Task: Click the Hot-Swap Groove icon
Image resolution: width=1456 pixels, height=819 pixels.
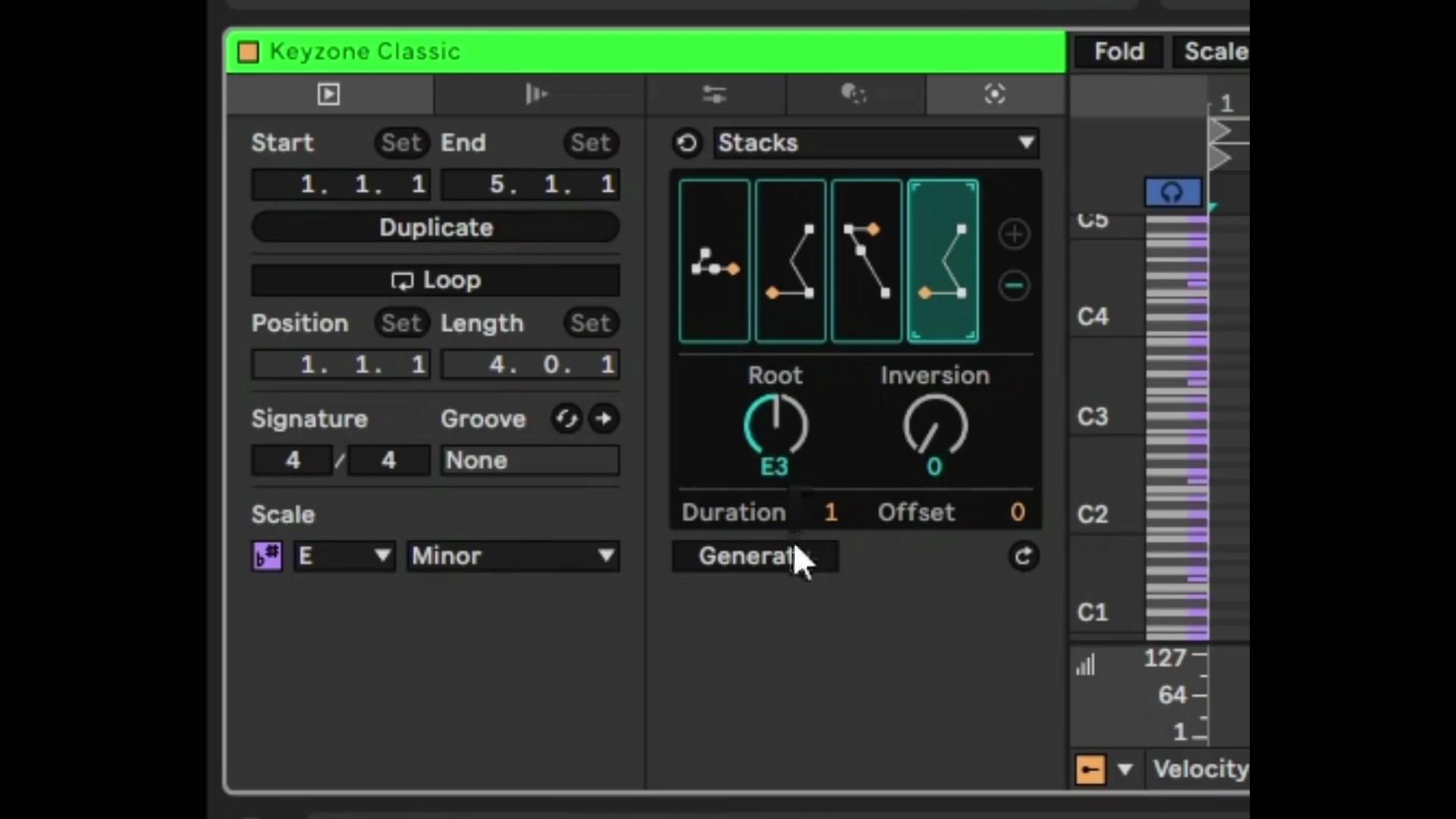Action: (566, 419)
